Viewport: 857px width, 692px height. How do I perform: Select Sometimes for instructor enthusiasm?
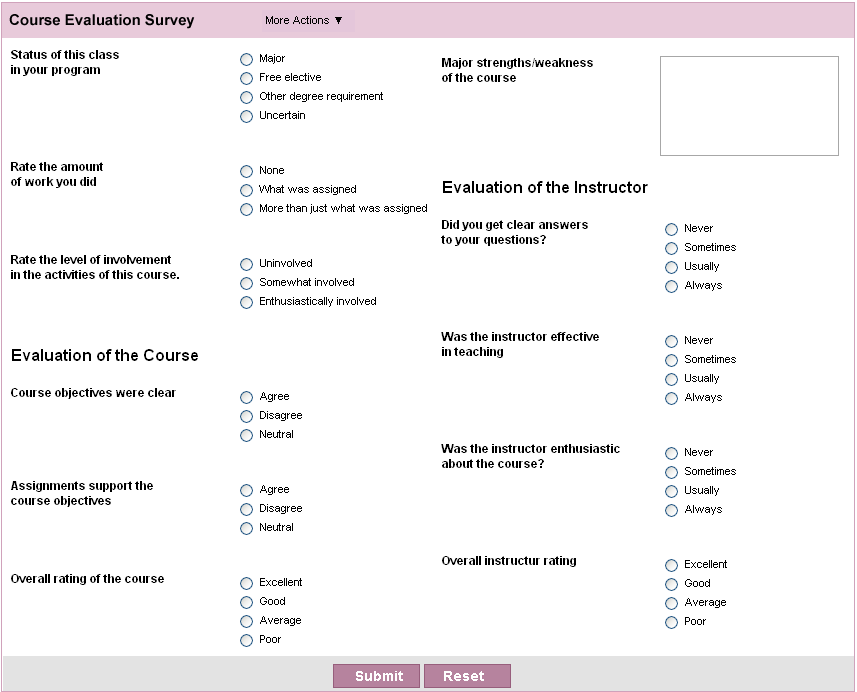pos(672,473)
